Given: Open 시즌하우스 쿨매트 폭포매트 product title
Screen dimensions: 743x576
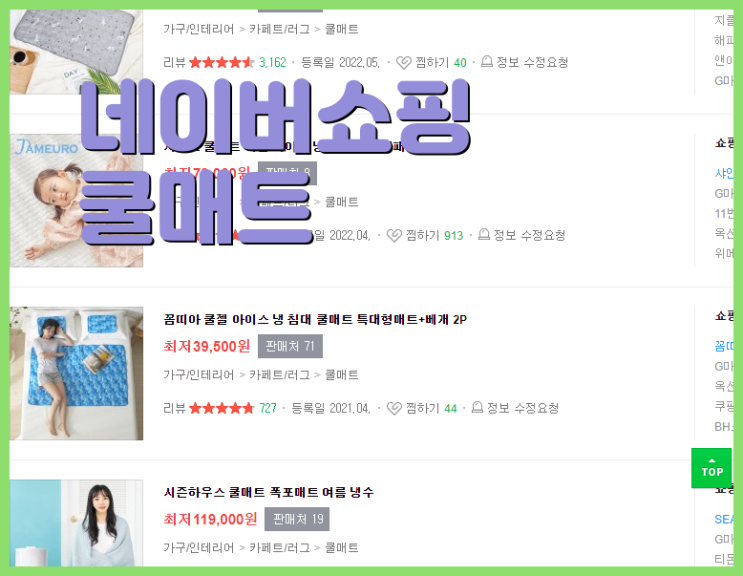Looking at the screenshot, I should pyautogui.click(x=269, y=493).
